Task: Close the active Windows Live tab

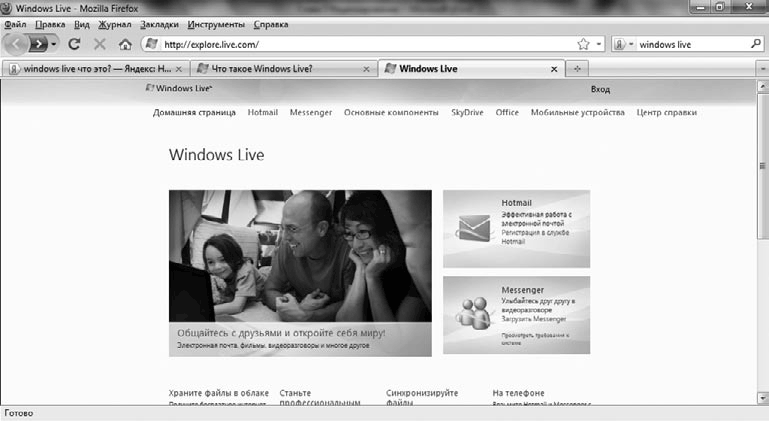Action: (x=554, y=69)
